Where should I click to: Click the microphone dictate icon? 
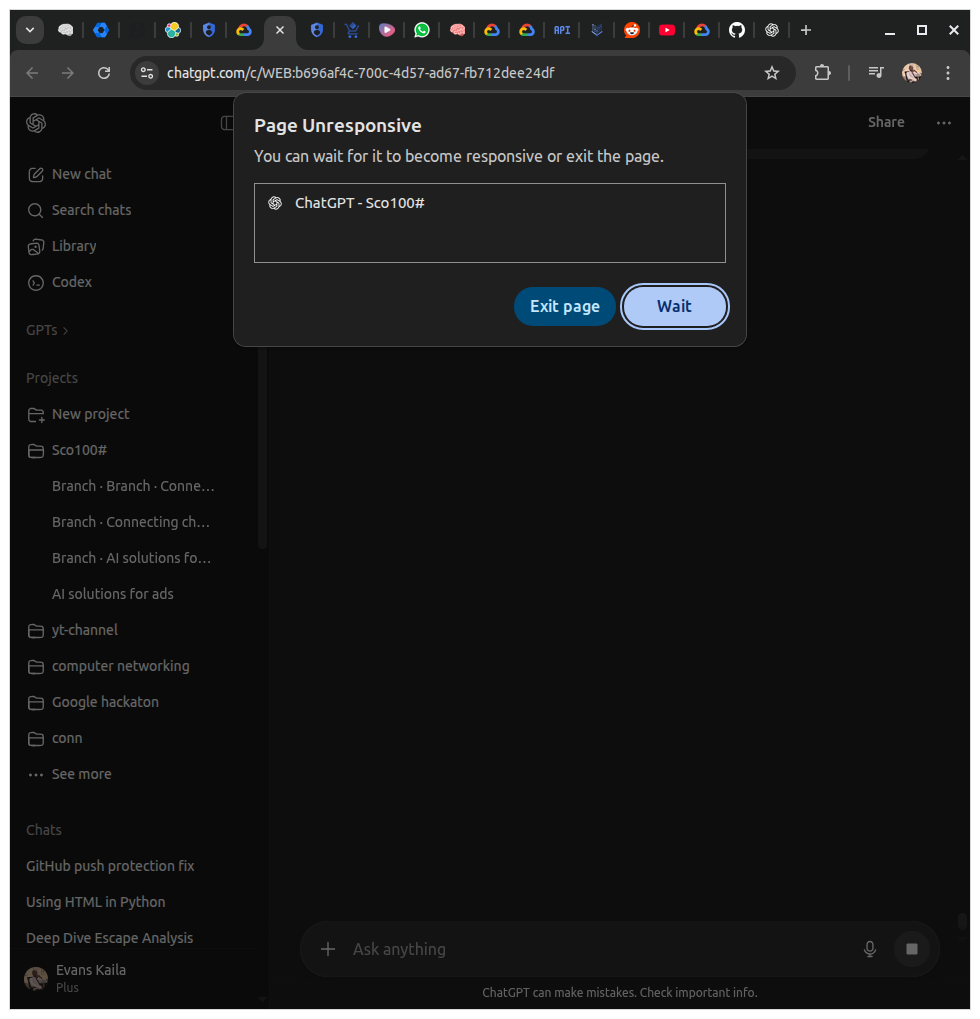click(870, 949)
